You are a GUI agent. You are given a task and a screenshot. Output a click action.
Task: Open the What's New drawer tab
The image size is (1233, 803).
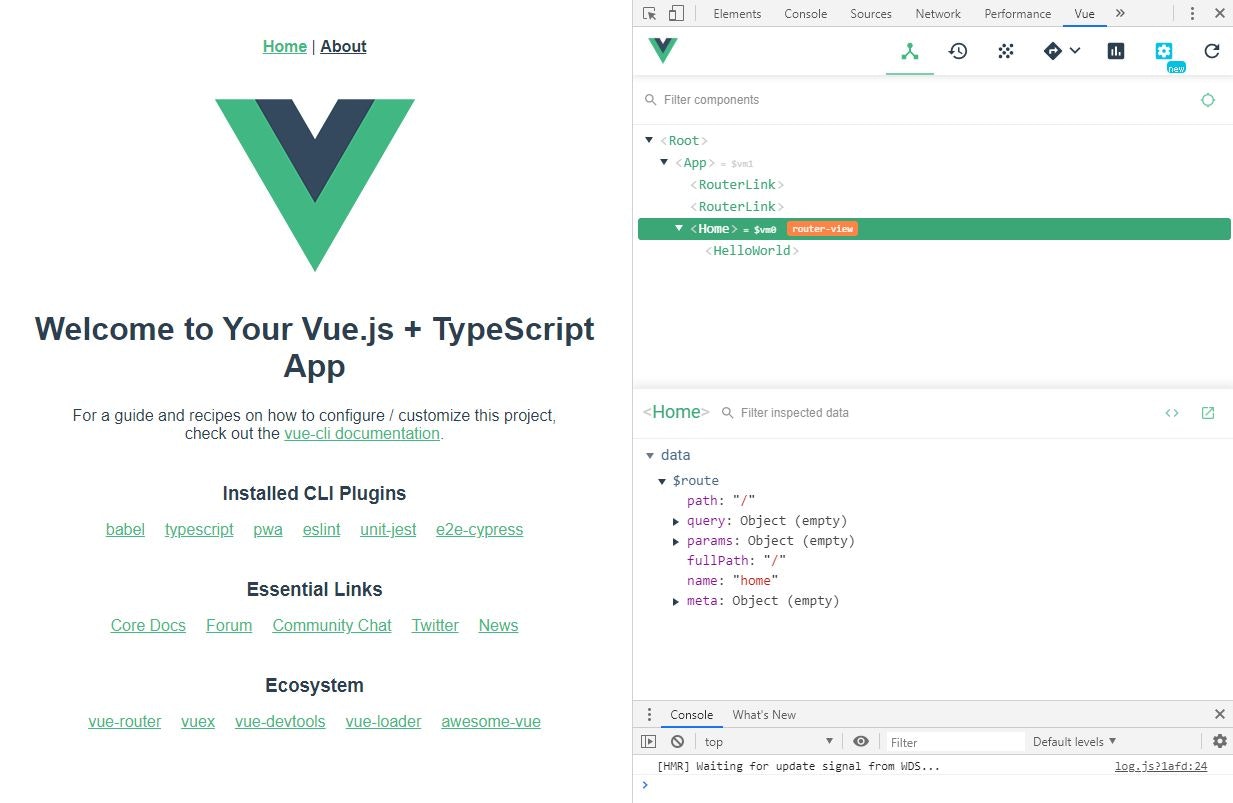(764, 714)
